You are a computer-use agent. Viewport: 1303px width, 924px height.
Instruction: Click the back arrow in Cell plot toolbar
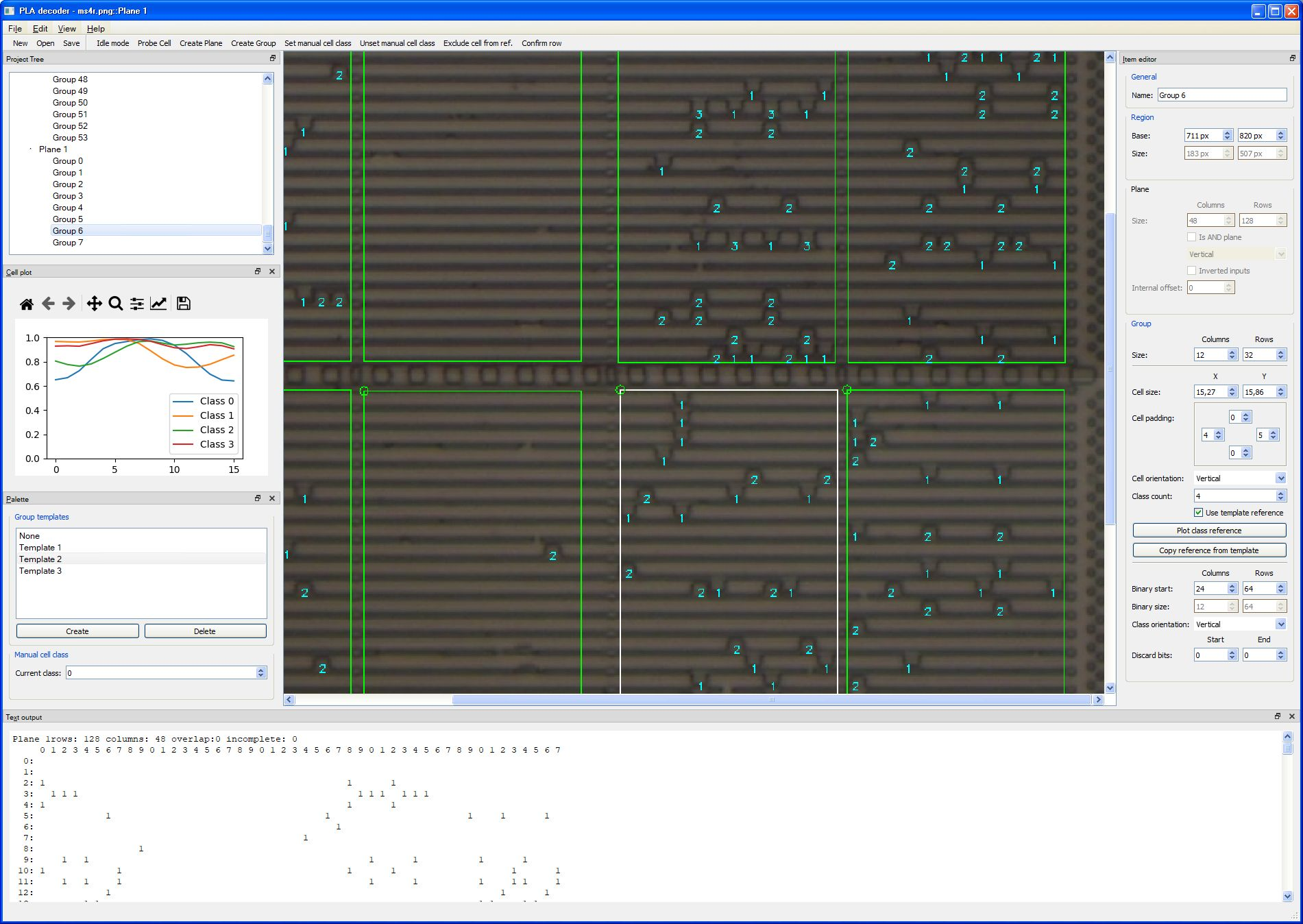pyautogui.click(x=48, y=304)
